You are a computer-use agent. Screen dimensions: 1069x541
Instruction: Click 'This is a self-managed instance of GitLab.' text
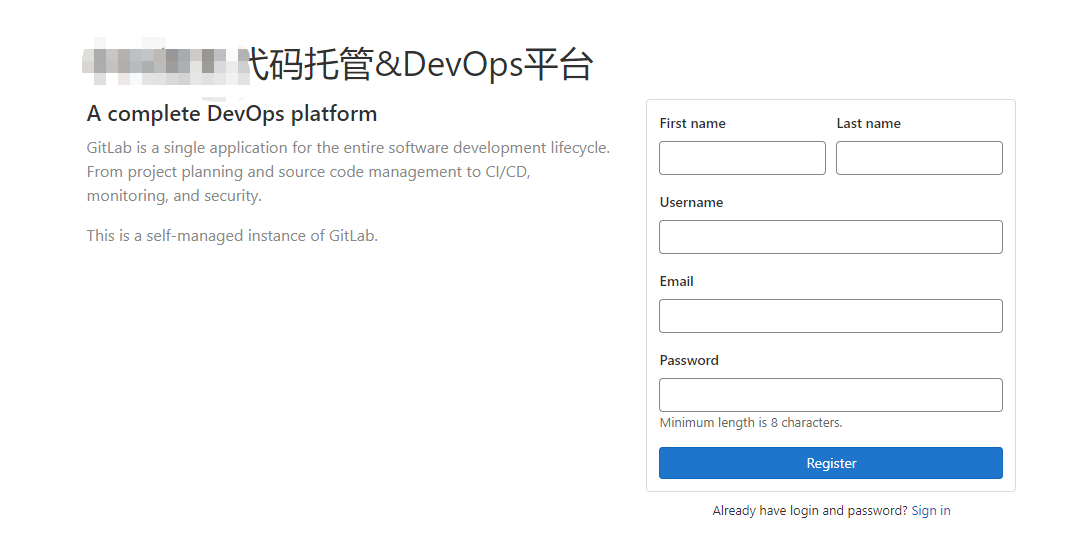[232, 236]
